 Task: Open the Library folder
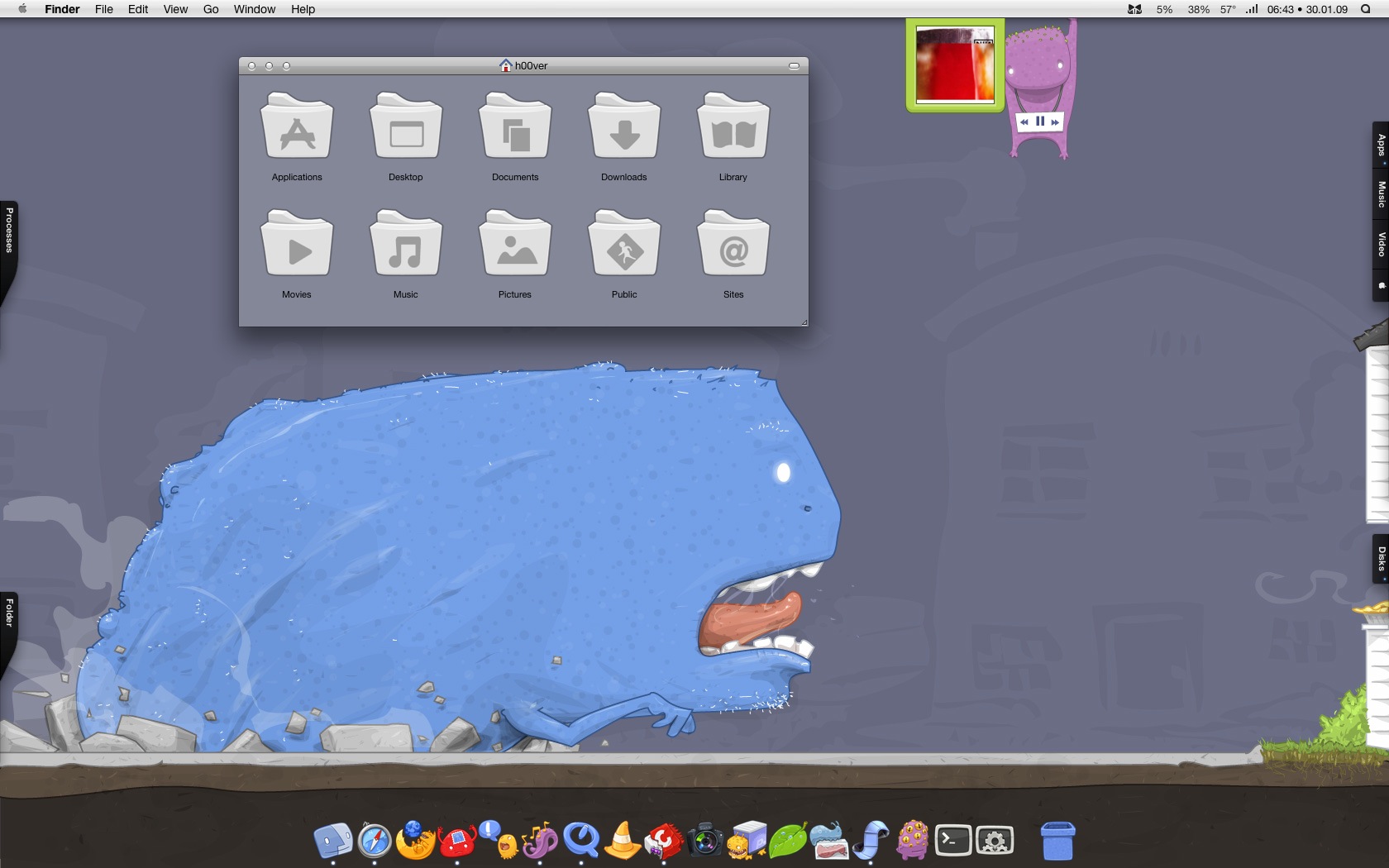(733, 126)
